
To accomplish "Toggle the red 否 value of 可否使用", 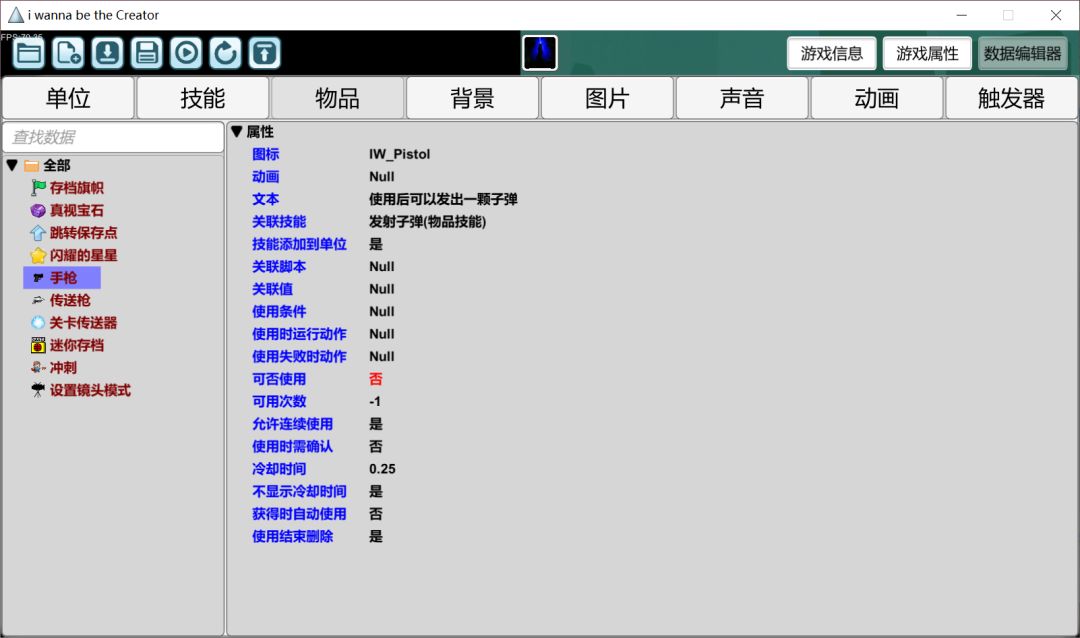I will pos(375,379).
